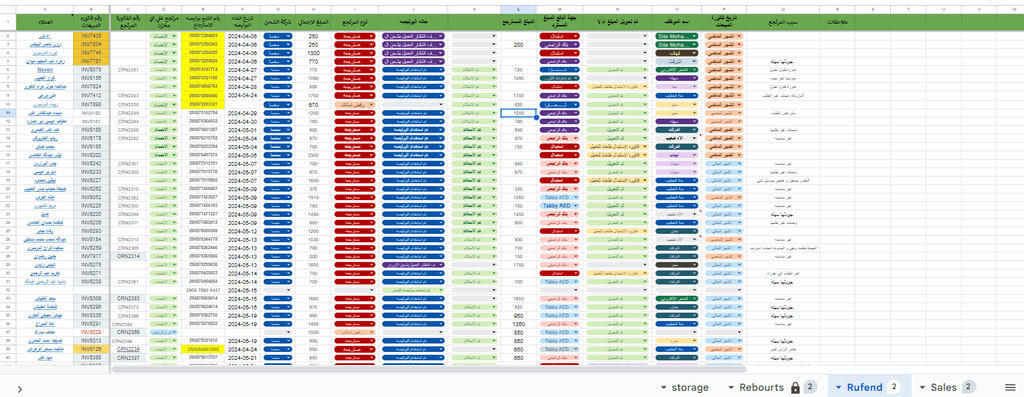Click the sheet tabs scroll arrow

[19, 389]
